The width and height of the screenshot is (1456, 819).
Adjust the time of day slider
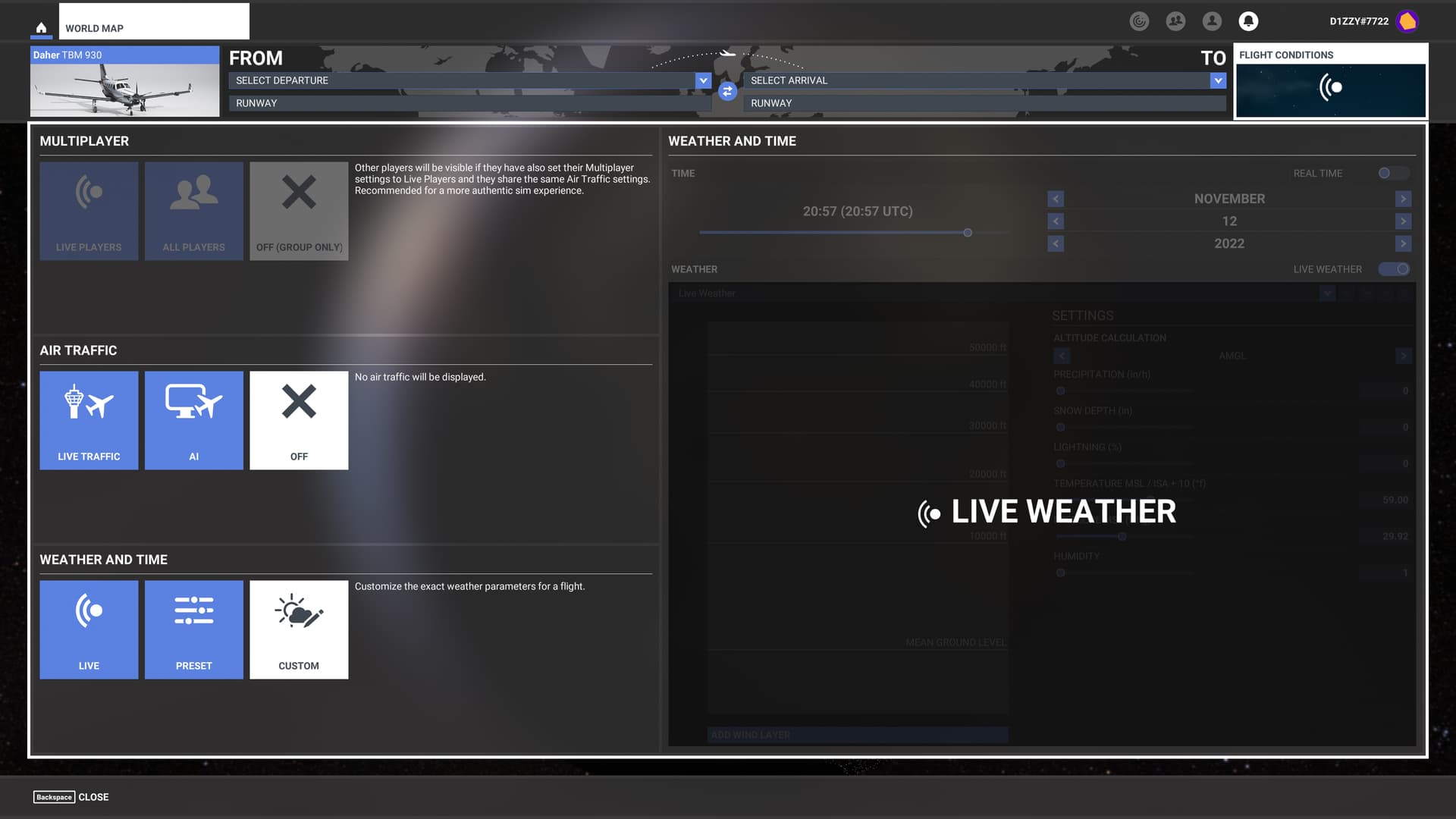968,233
